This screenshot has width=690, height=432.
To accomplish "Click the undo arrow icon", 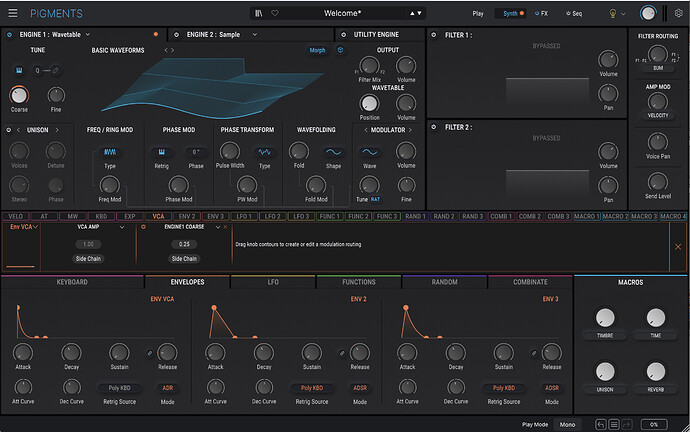I will 601,425.
